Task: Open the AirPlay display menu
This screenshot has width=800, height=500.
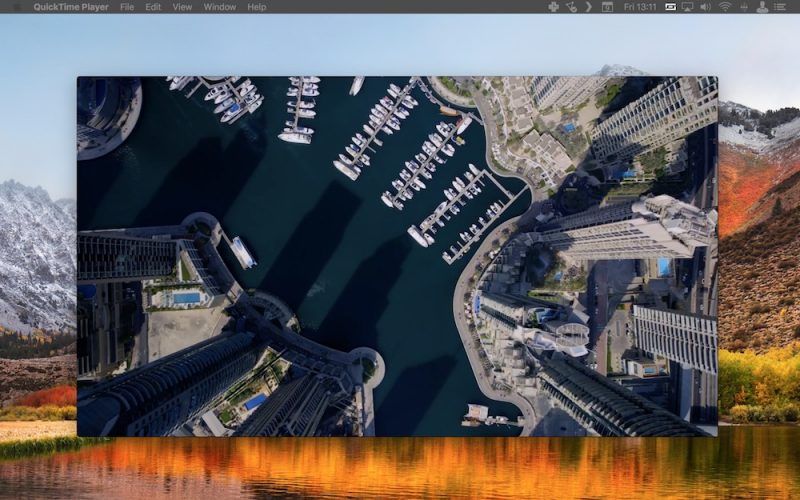Action: tap(687, 7)
